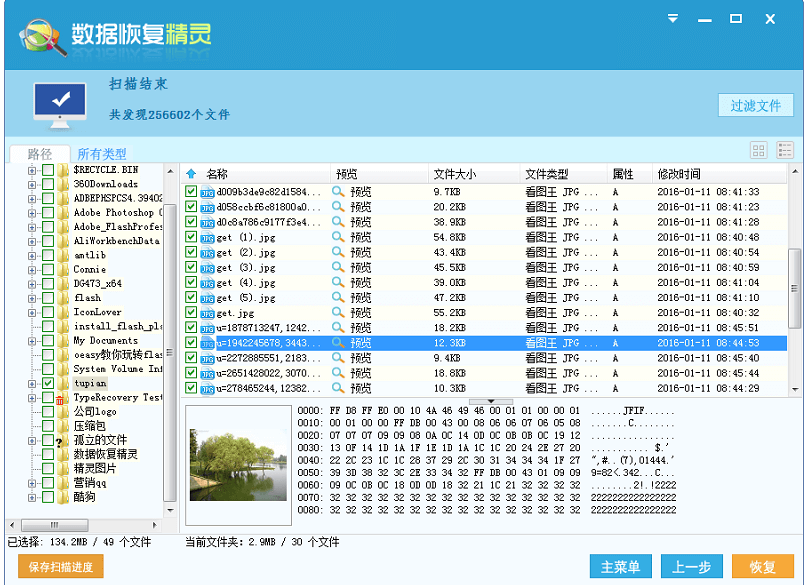Expand the 孤立的文件 tree node
Viewport: 810px width, 585px height.
(33, 440)
